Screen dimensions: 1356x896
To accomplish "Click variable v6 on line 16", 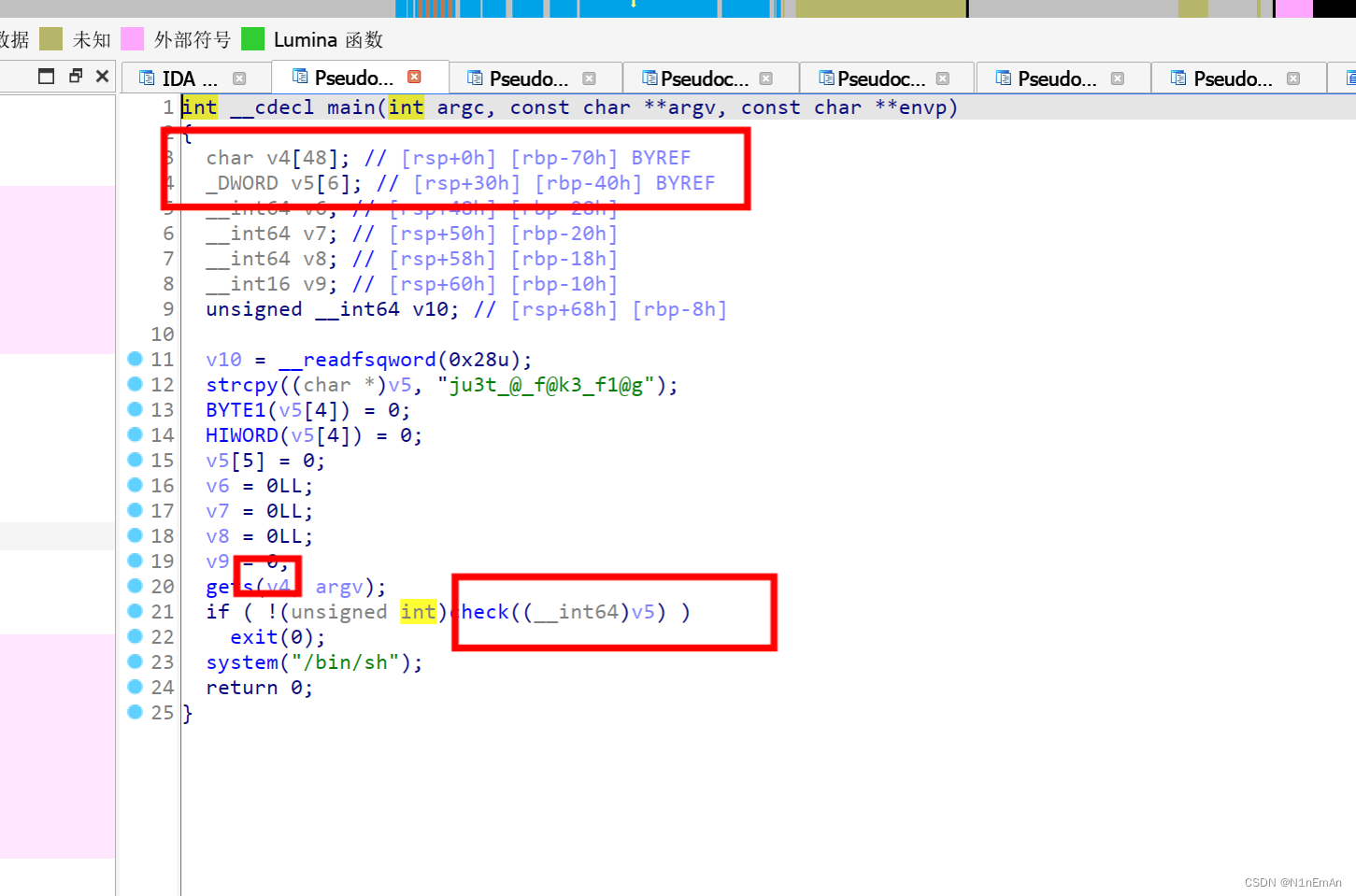I will coord(218,486).
